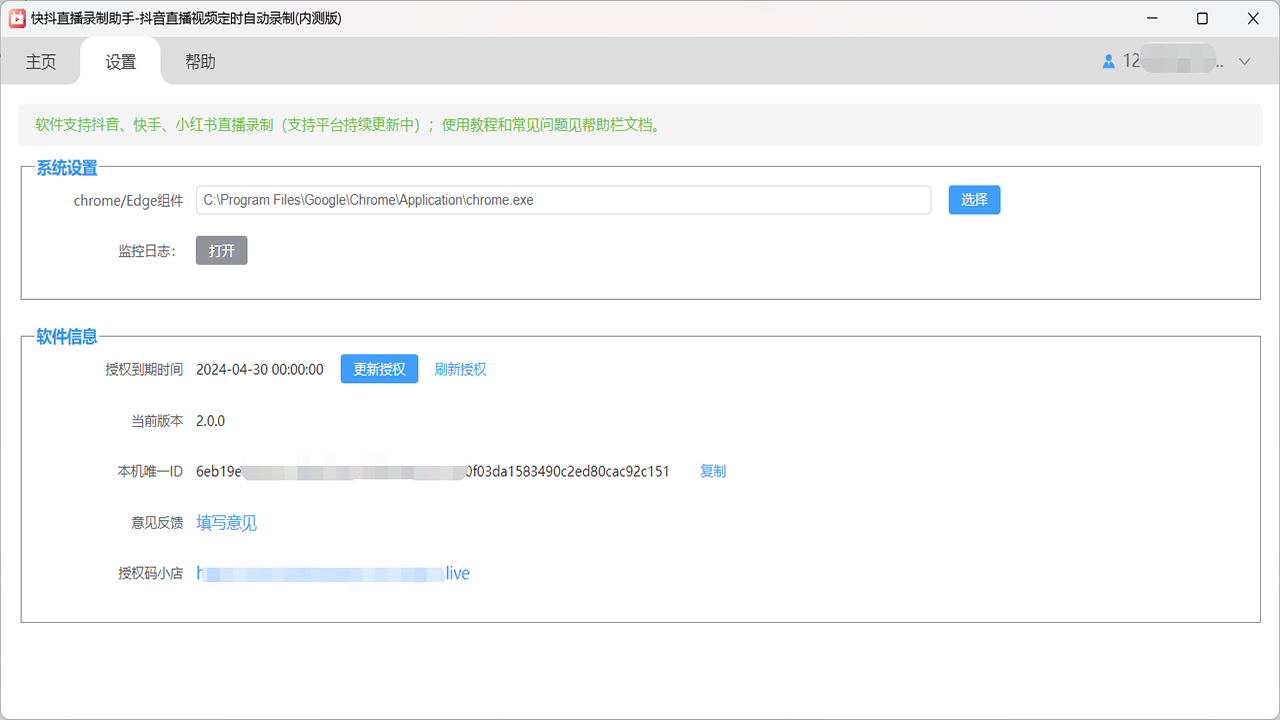The height and width of the screenshot is (720, 1280).
Task: Switch to the 主页 tab
Action: pos(41,62)
